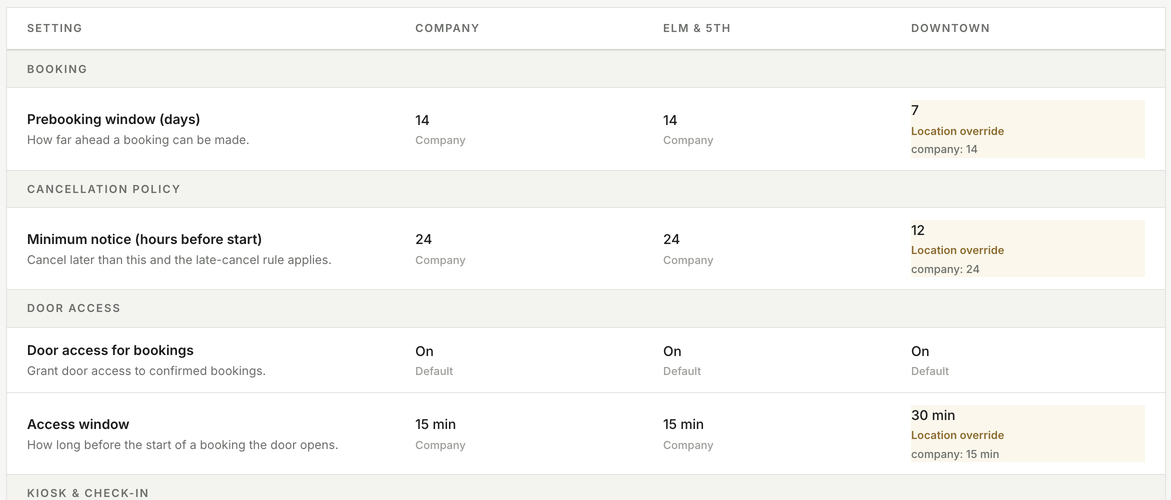Click the Elm & 5th '15 min' Access window value
1171x500 pixels.
[x=683, y=425]
